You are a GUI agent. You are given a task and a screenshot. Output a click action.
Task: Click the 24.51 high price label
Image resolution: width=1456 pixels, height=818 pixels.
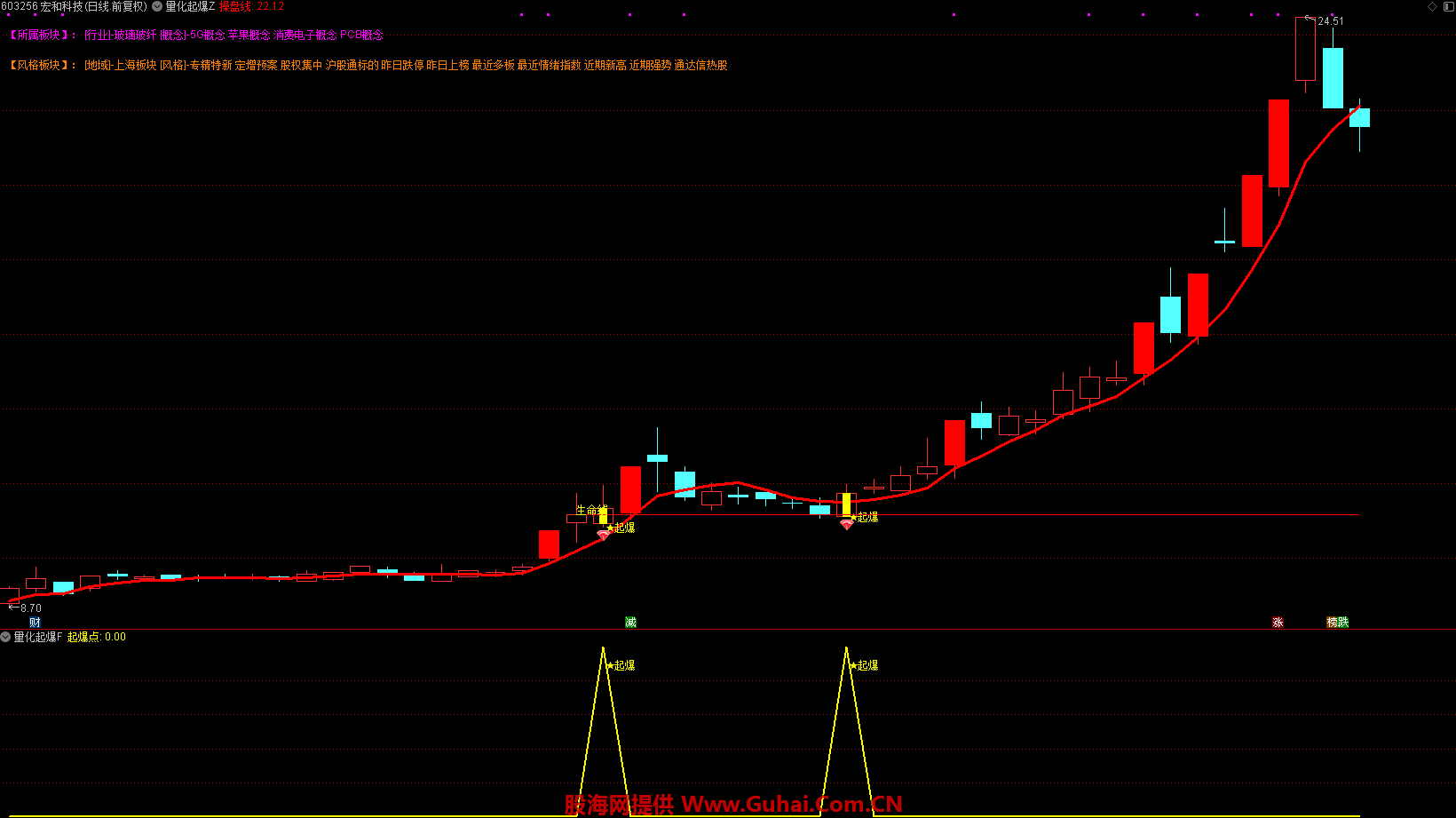1331,21
